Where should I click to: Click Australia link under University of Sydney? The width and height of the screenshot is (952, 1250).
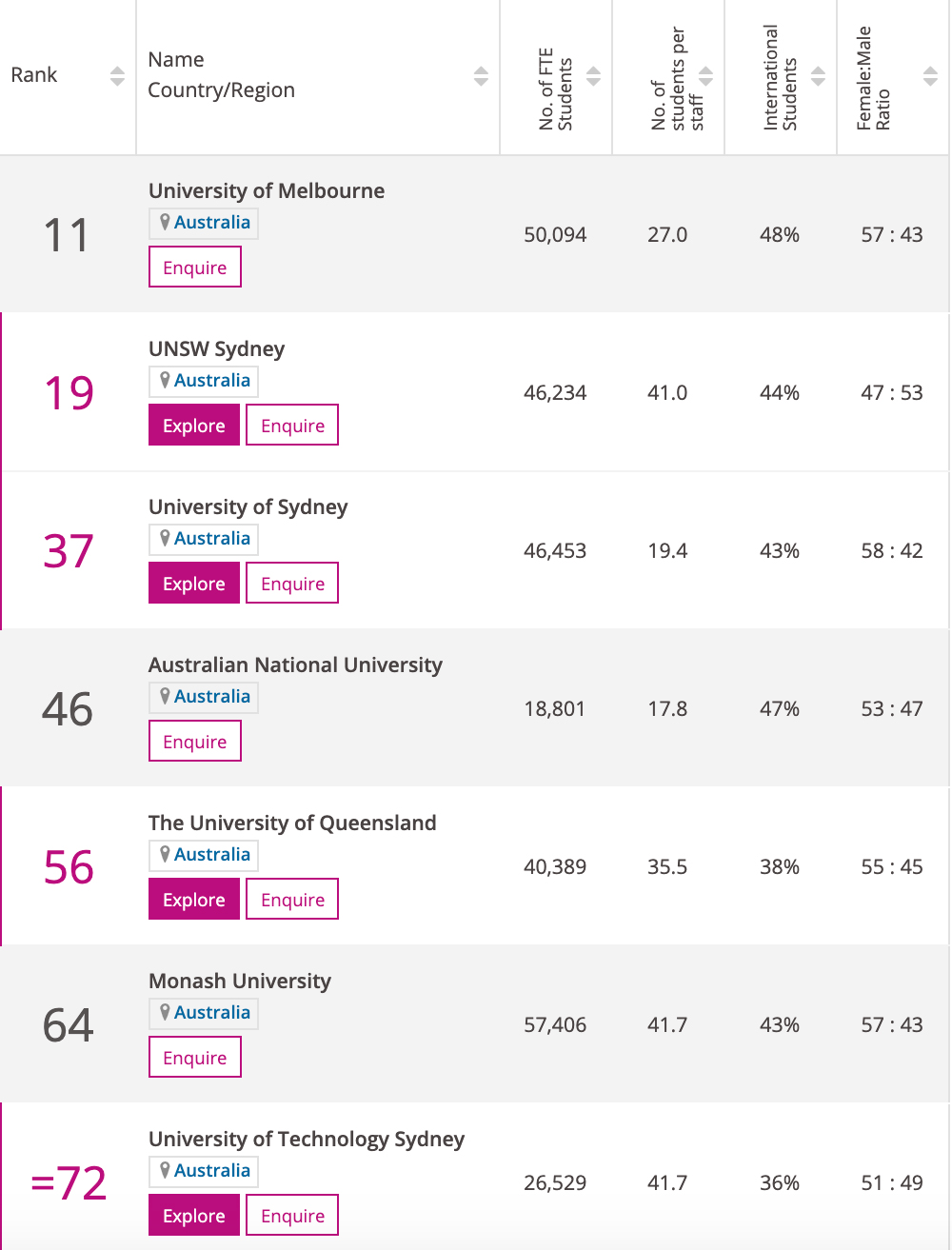click(212, 538)
